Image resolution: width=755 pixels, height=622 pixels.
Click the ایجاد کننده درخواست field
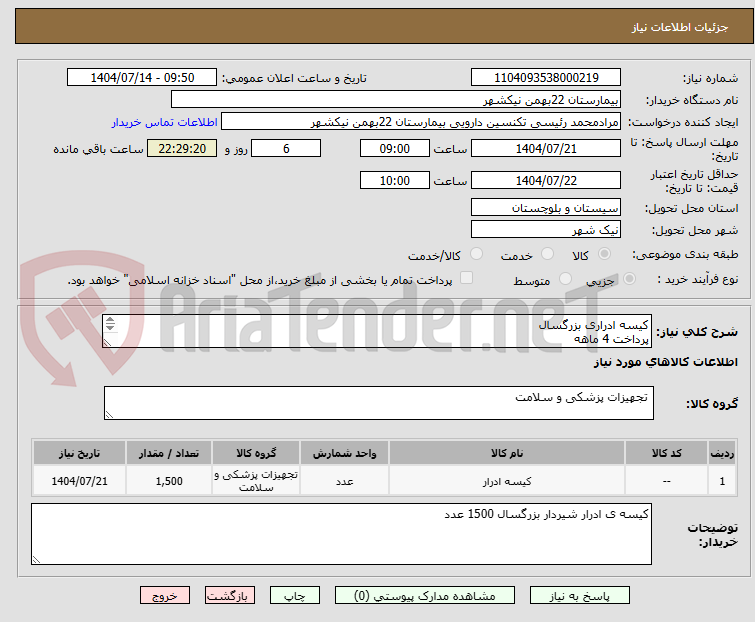(x=420, y=122)
